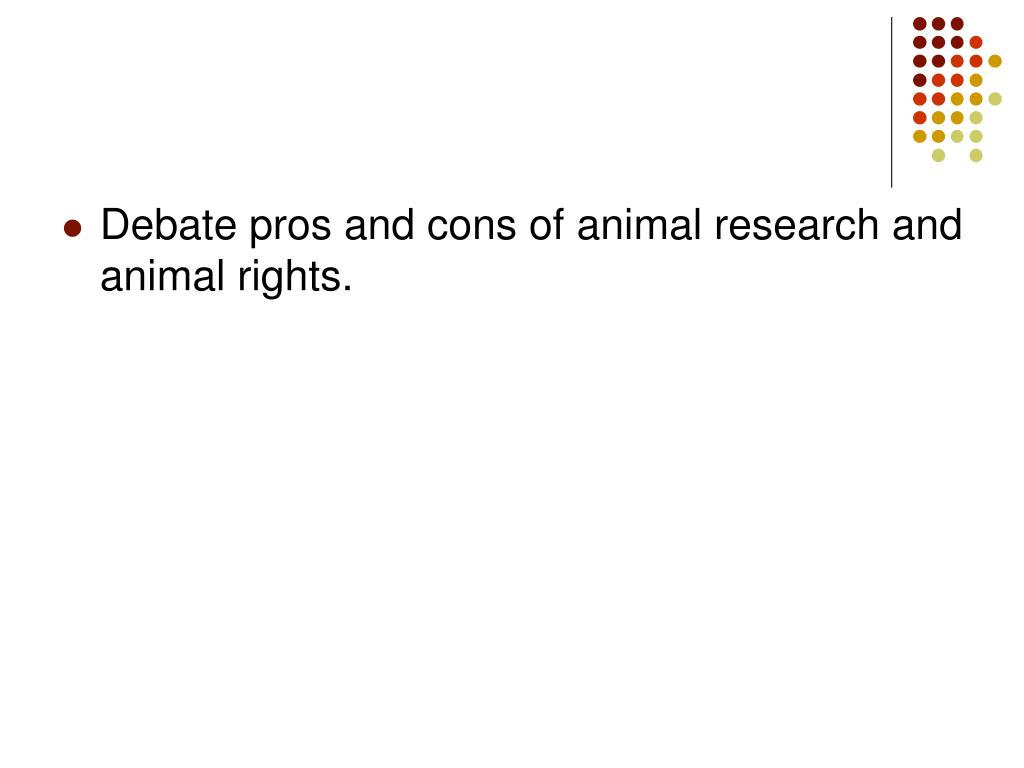Click the orange-red dot ending the second dot row
The height and width of the screenshot is (768, 1024).
(976, 42)
